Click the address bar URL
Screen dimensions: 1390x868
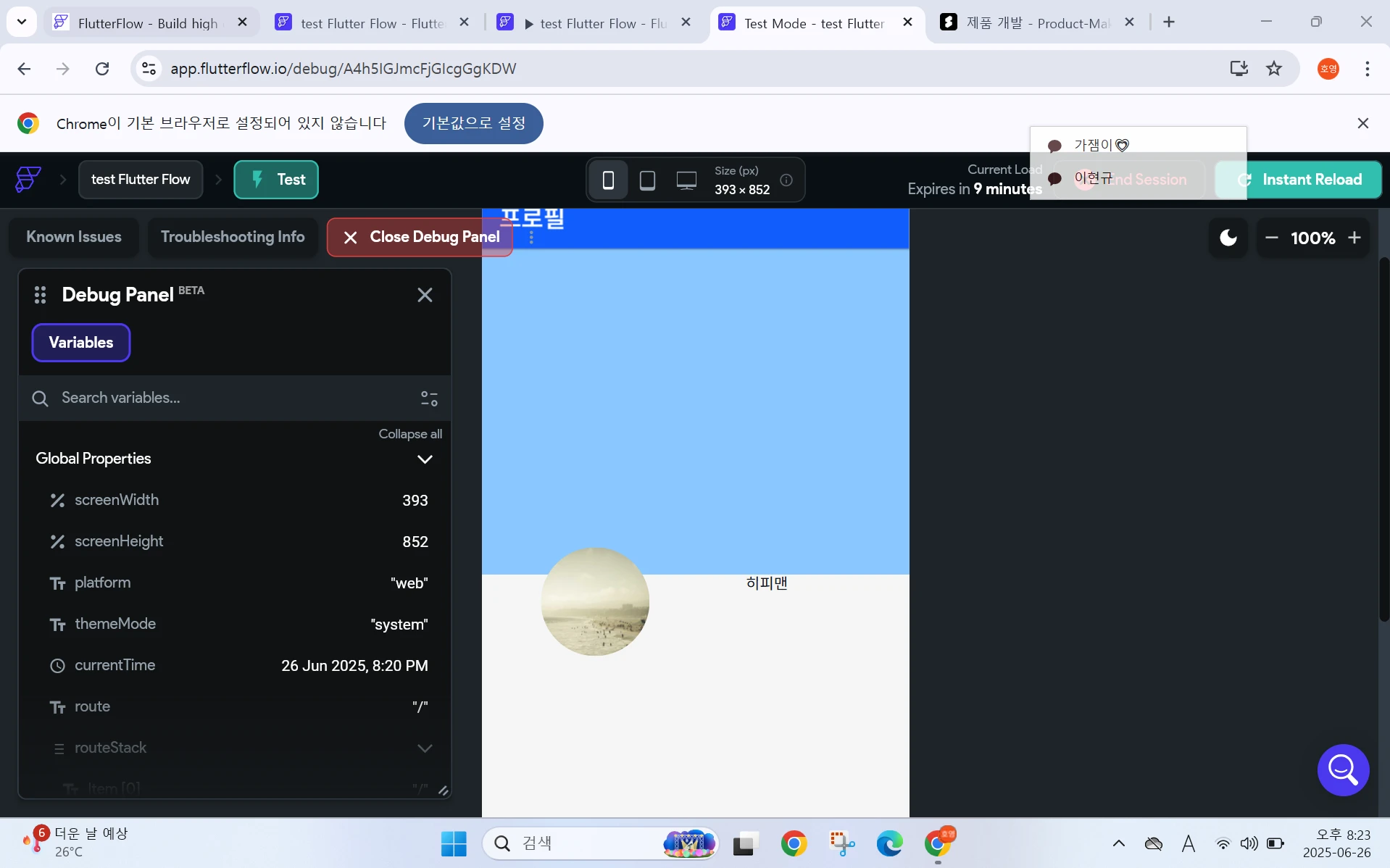click(344, 69)
